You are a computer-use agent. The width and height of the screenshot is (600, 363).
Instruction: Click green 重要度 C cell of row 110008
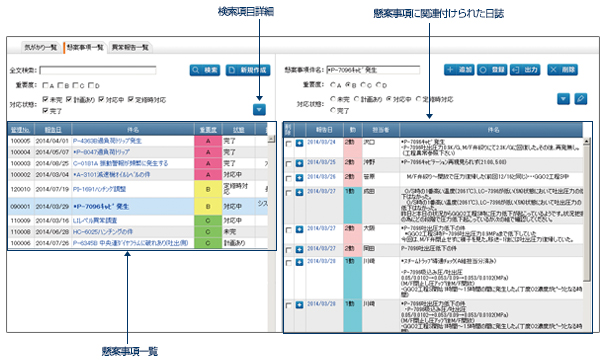[208, 231]
